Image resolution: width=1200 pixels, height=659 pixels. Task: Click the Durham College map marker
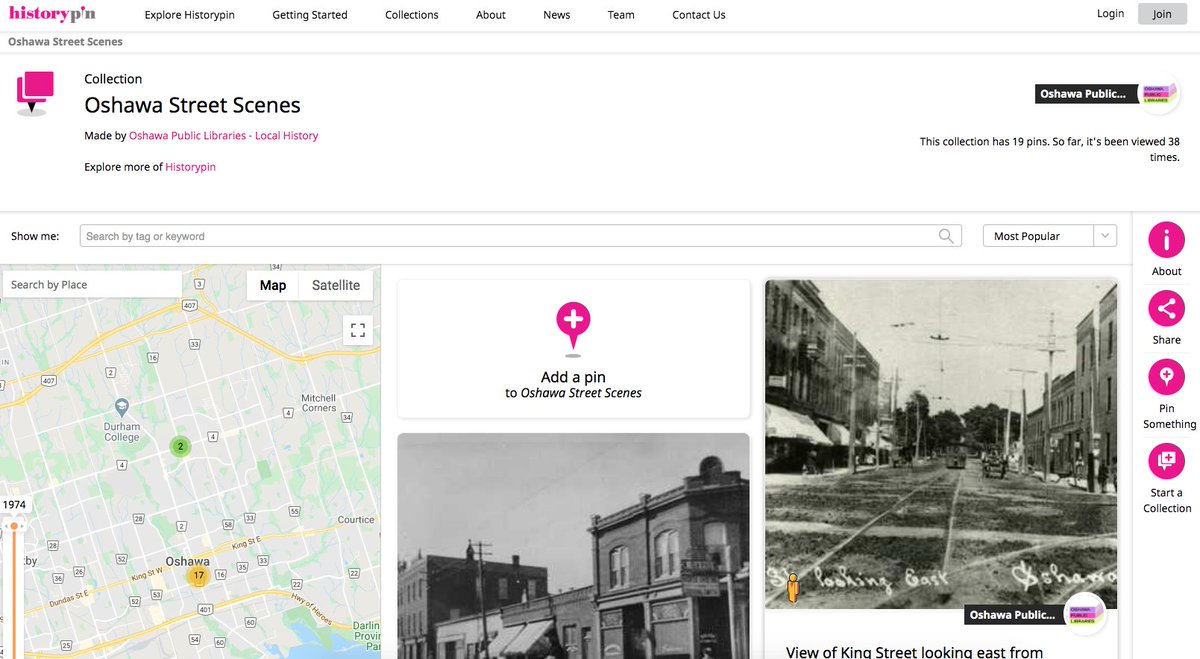(x=121, y=407)
